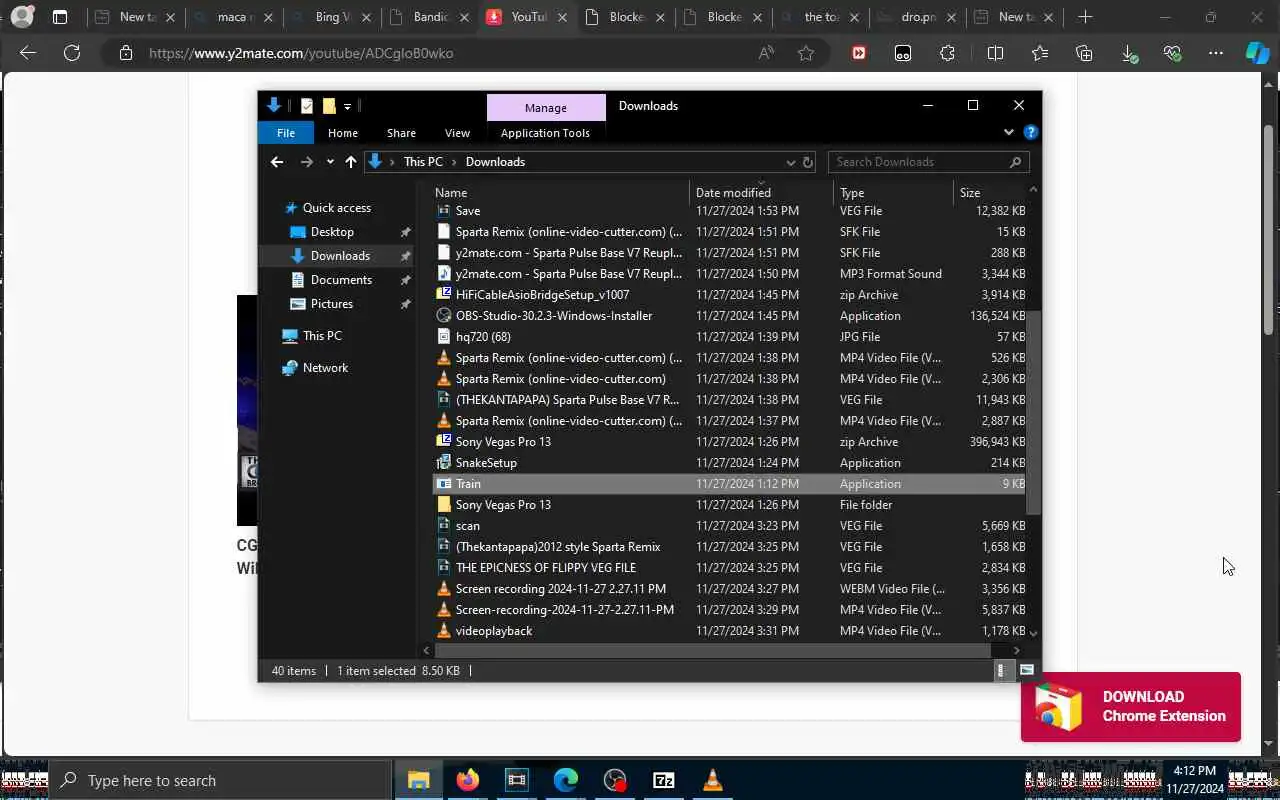The image size is (1280, 800).
Task: Go back in File Explorer
Action: pyautogui.click(x=277, y=162)
